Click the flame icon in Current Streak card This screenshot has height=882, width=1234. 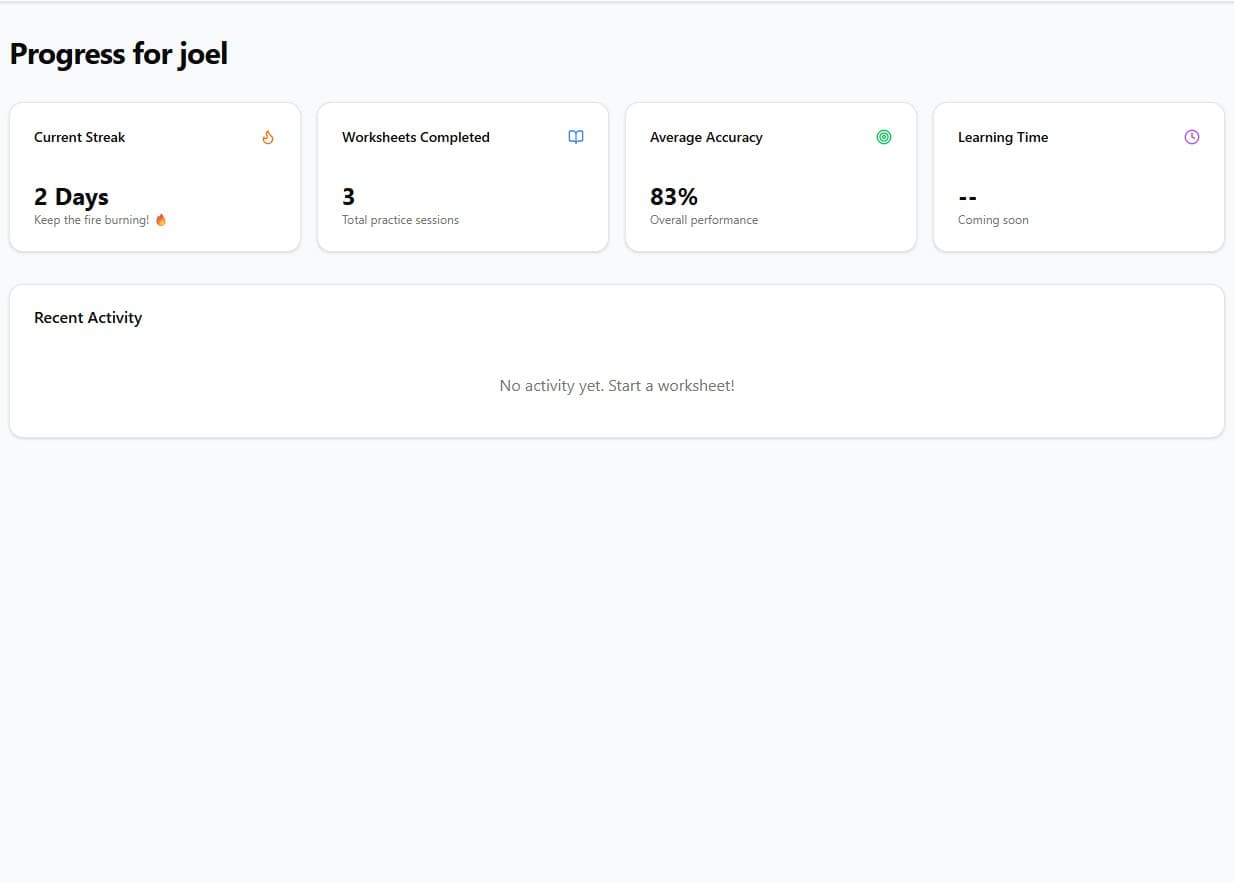267,138
